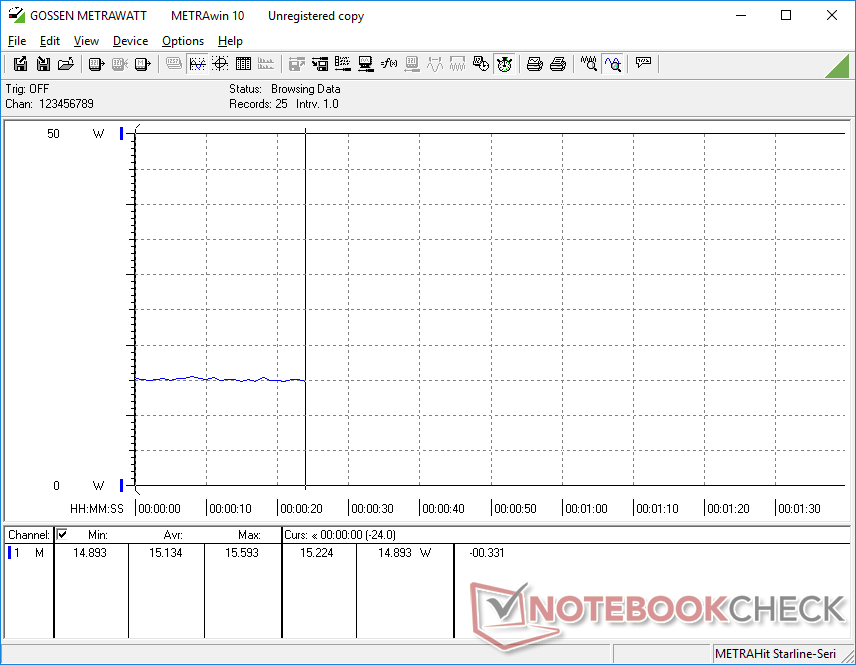Click the blue 50 W axis marker
This screenshot has height=665, width=856.
point(121,133)
